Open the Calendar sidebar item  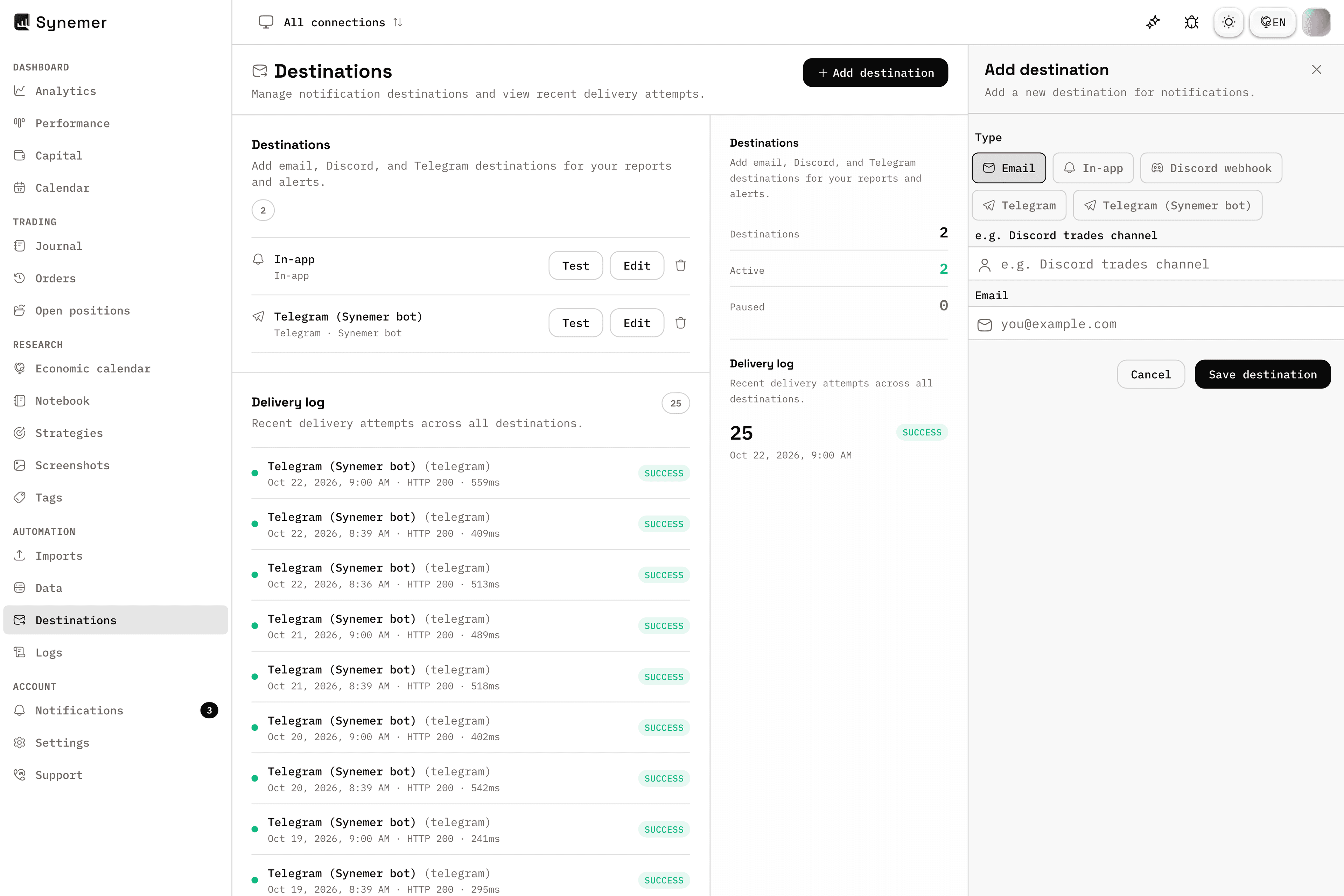pos(115,188)
